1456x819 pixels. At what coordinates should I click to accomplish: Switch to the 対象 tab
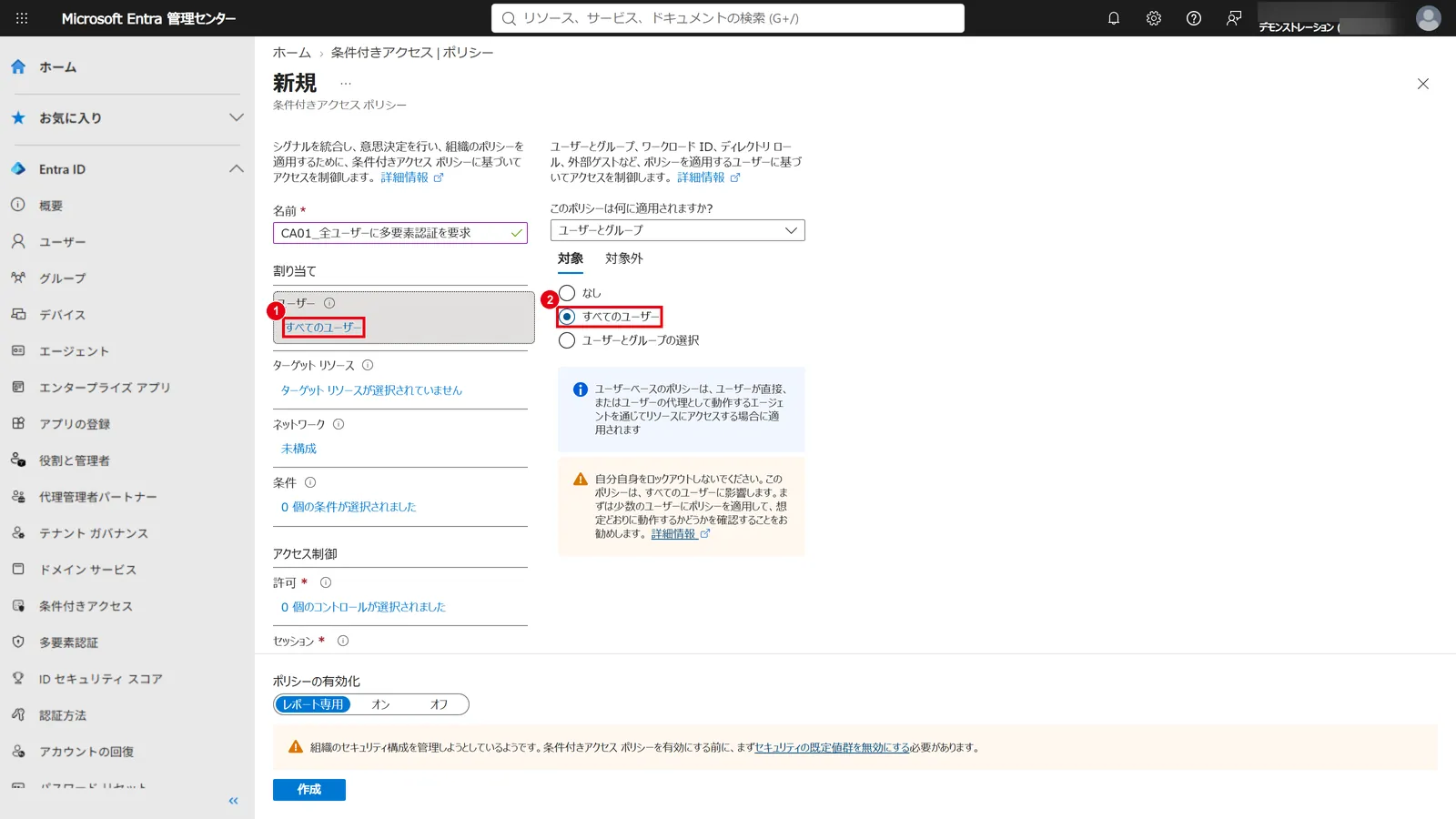tap(571, 258)
